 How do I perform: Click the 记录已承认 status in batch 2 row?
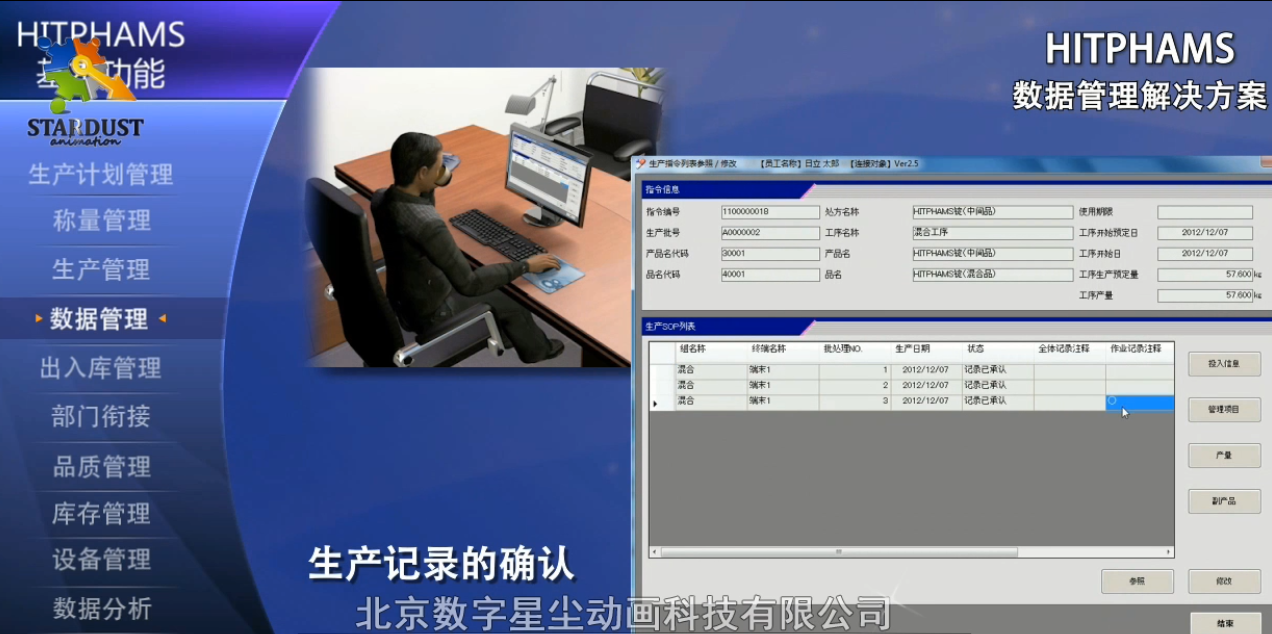click(x=998, y=386)
